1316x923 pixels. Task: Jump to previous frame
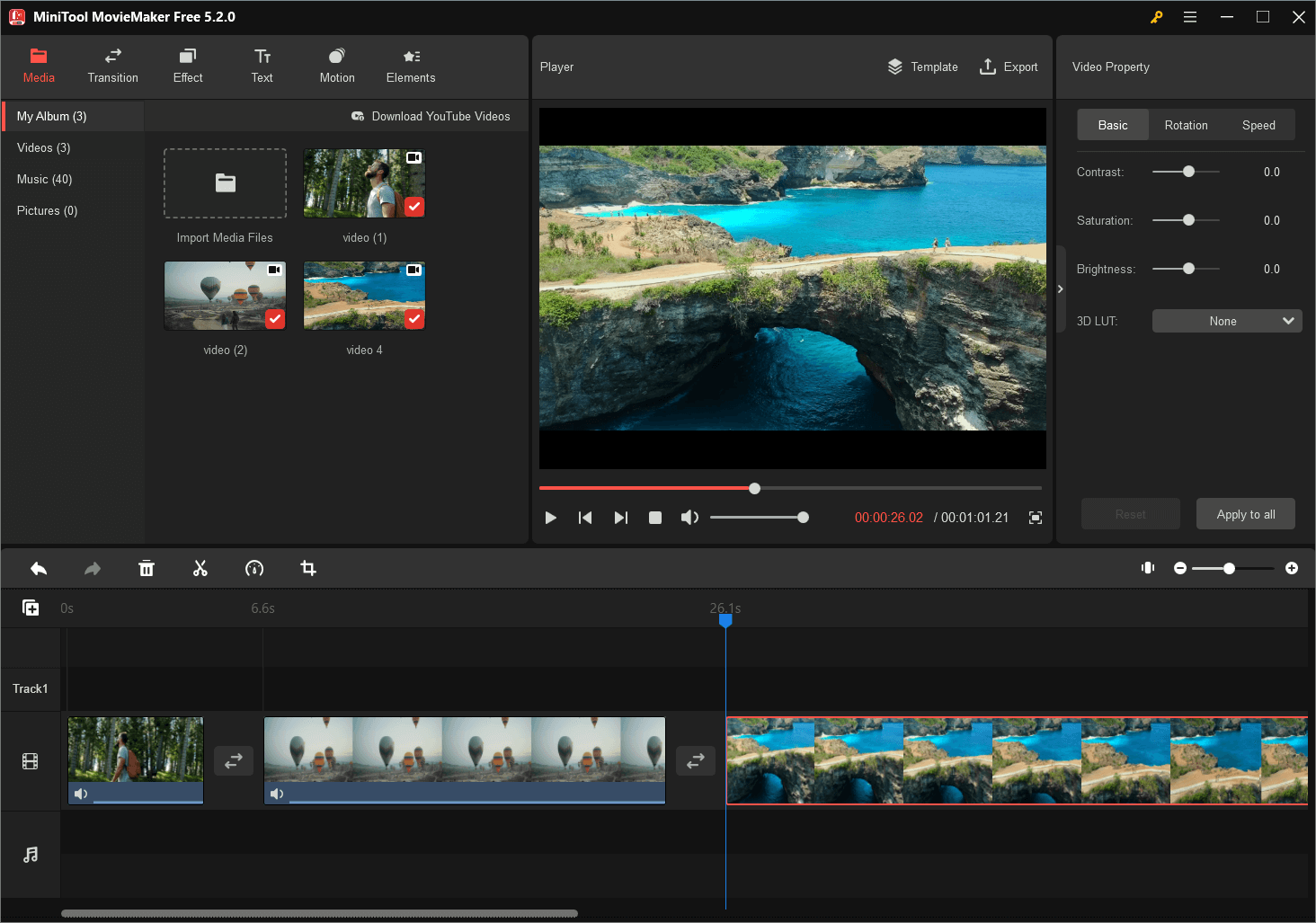[585, 518]
